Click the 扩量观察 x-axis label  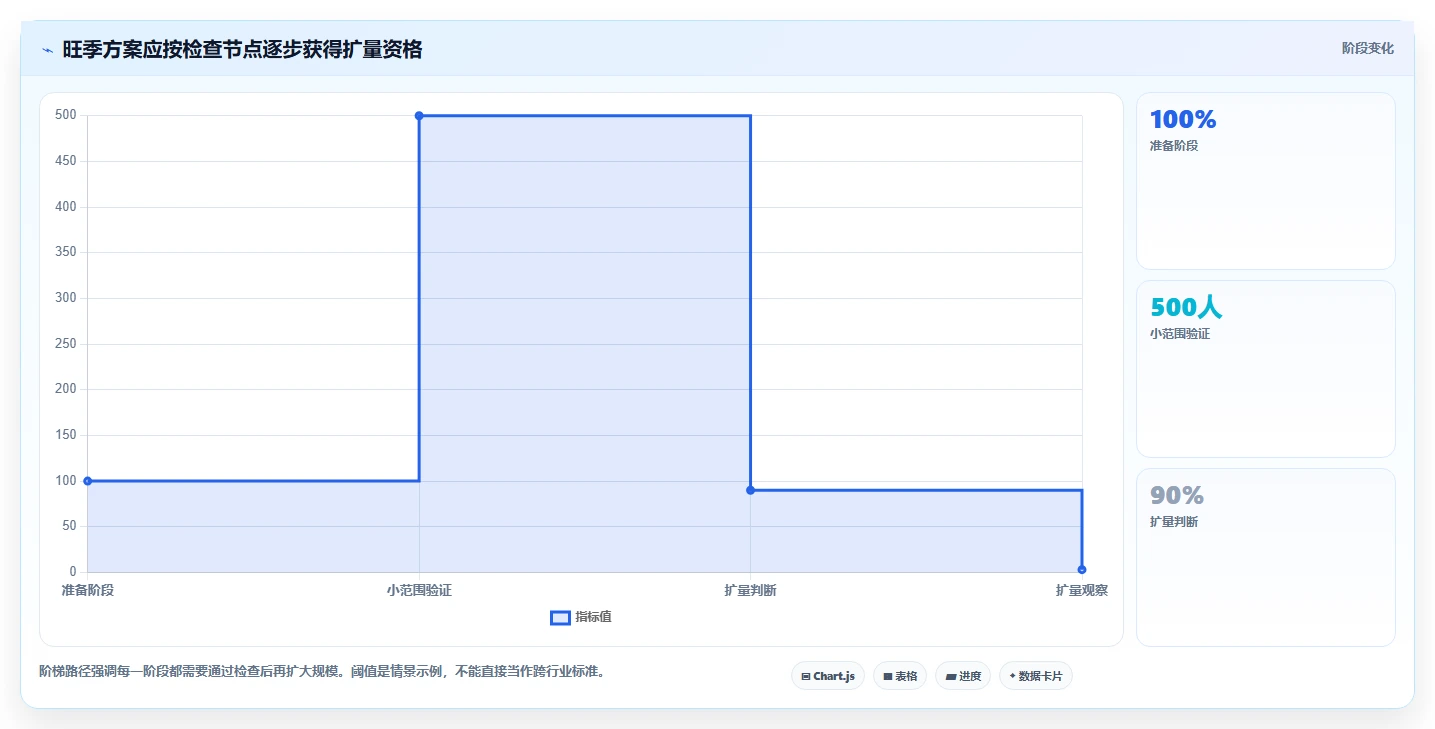1082,590
